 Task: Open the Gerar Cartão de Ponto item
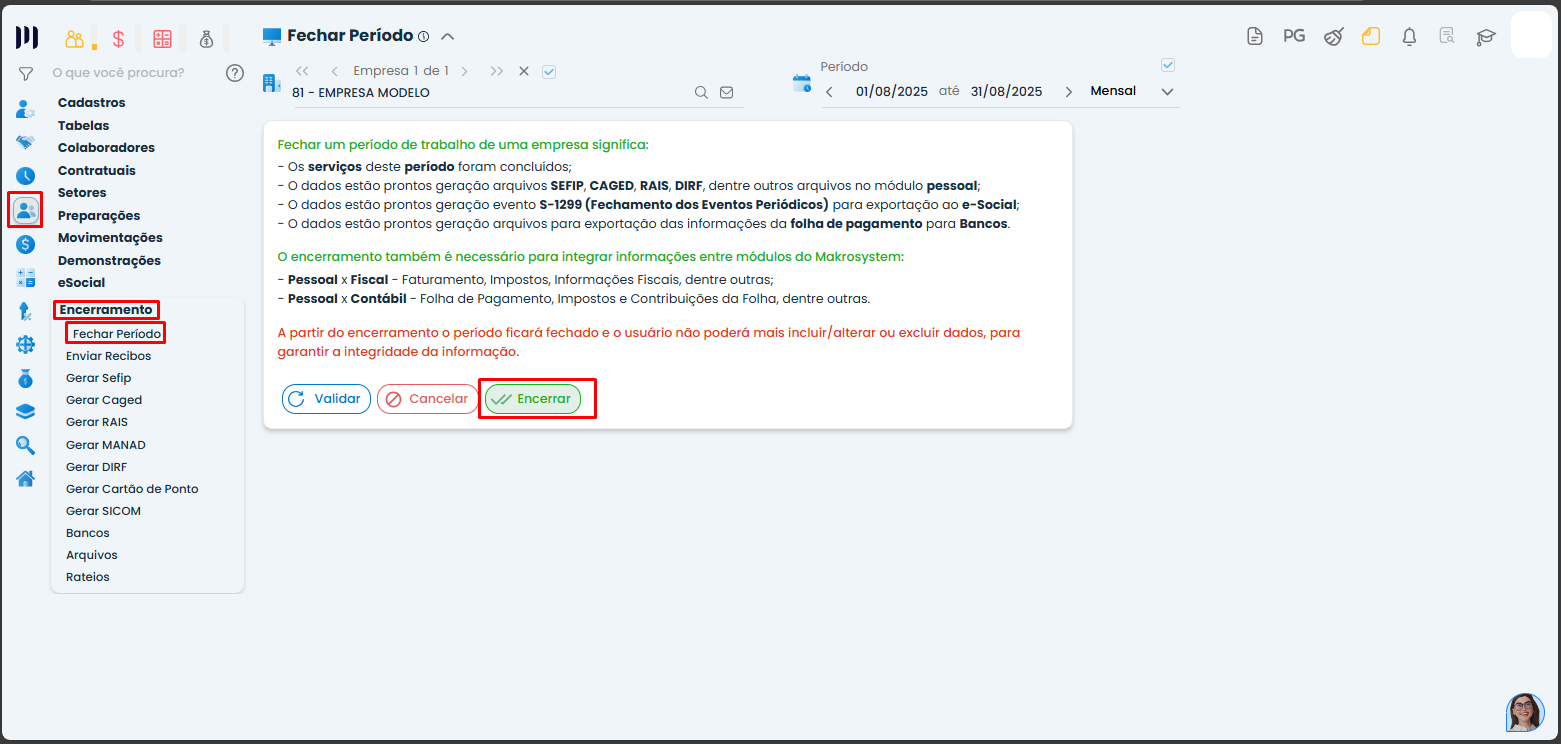tap(132, 489)
